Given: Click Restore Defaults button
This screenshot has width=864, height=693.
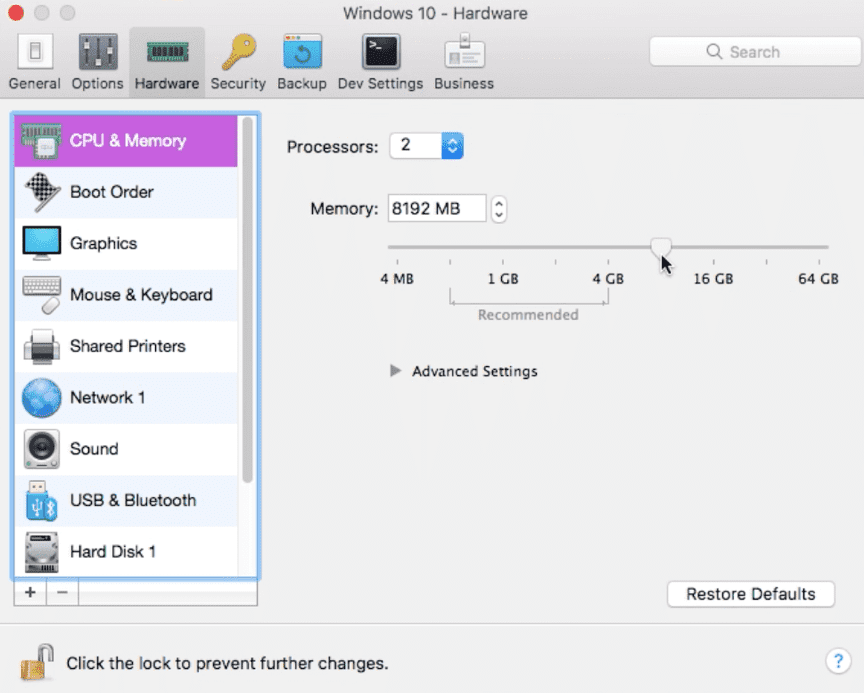Looking at the screenshot, I should pos(750,594).
